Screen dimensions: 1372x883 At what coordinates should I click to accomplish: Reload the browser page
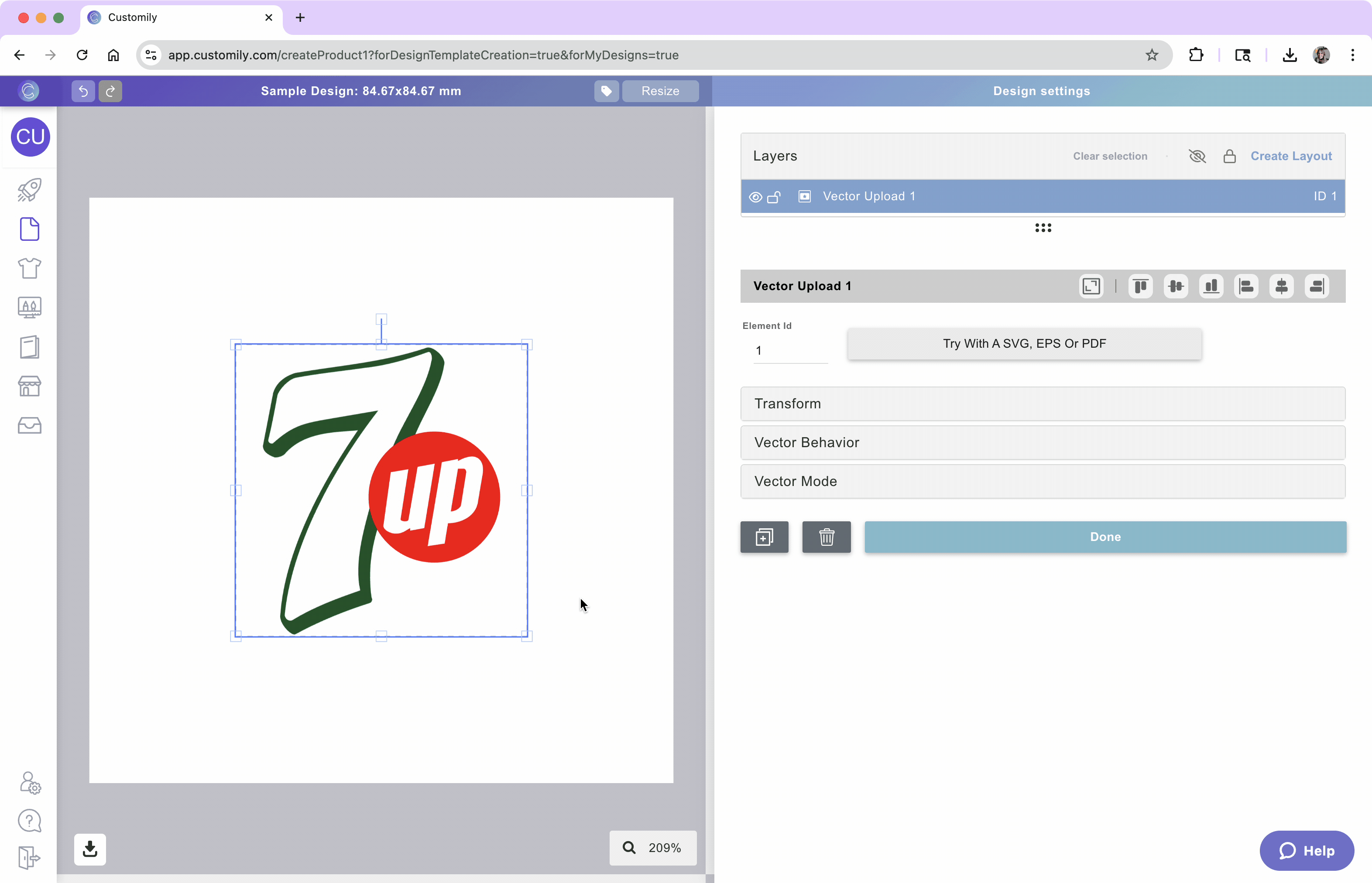82,55
